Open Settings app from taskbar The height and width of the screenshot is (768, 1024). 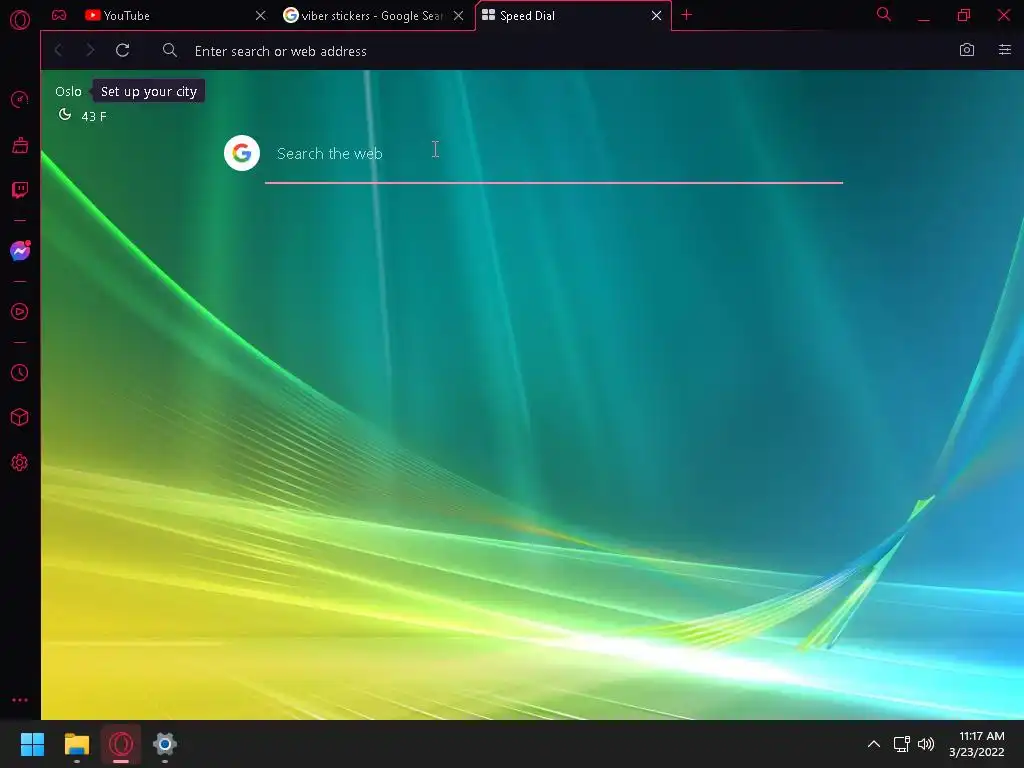pos(165,744)
